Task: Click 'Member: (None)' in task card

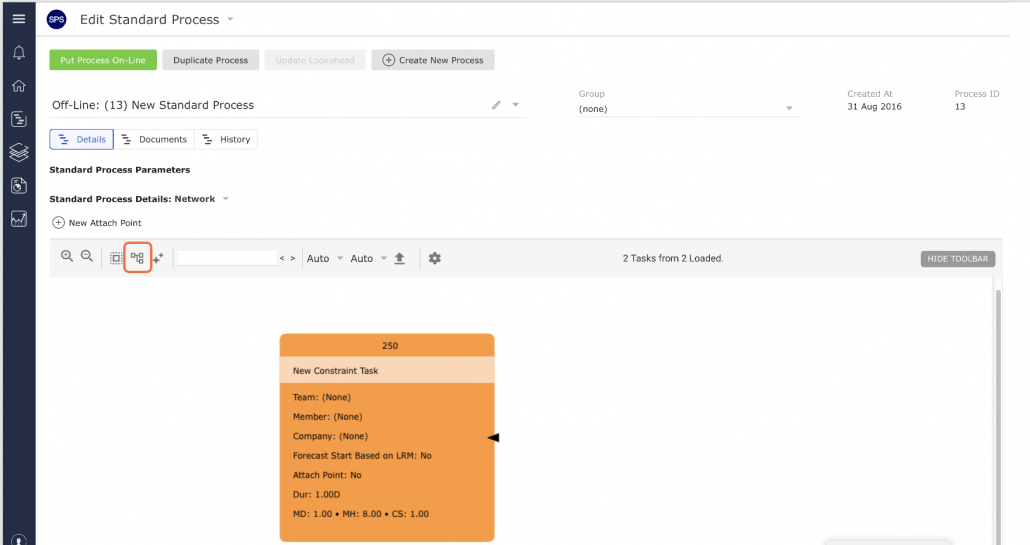Action: pos(327,416)
